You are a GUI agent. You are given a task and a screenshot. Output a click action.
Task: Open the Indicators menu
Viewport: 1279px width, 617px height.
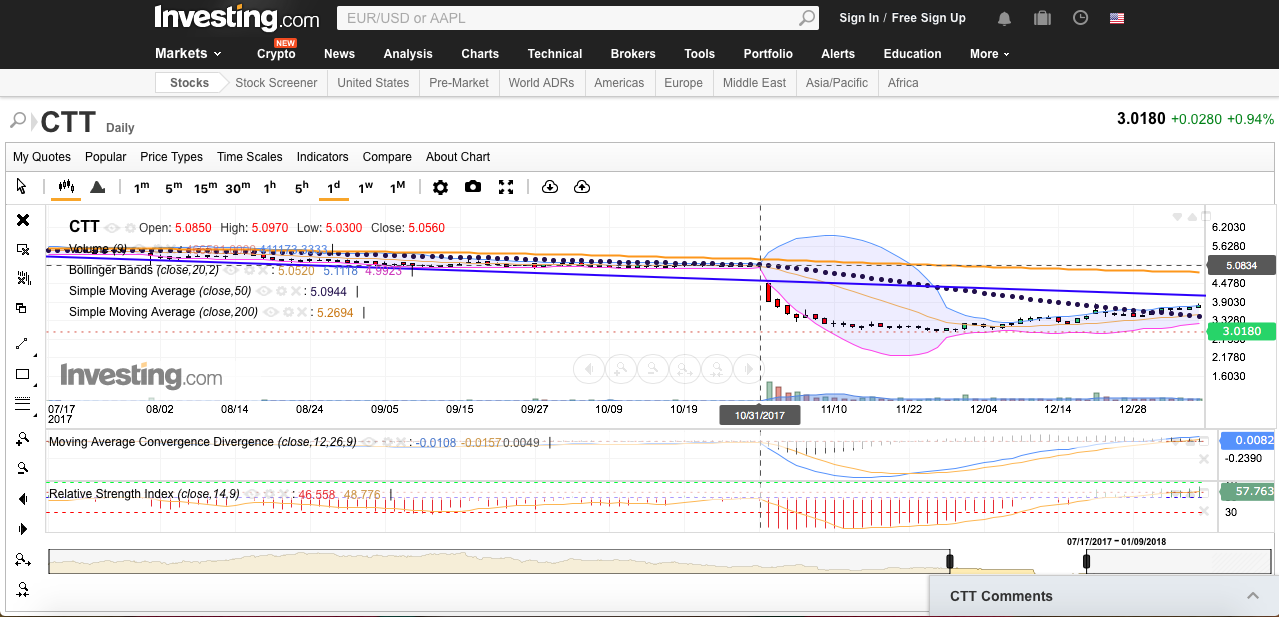[x=322, y=157]
